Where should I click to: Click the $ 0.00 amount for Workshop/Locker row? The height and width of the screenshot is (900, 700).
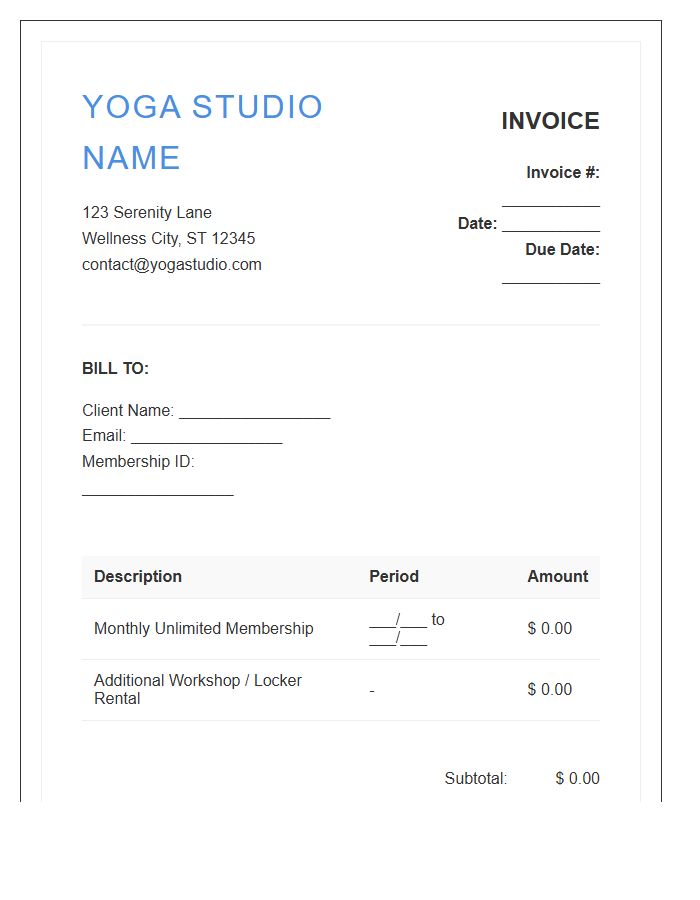coord(550,689)
